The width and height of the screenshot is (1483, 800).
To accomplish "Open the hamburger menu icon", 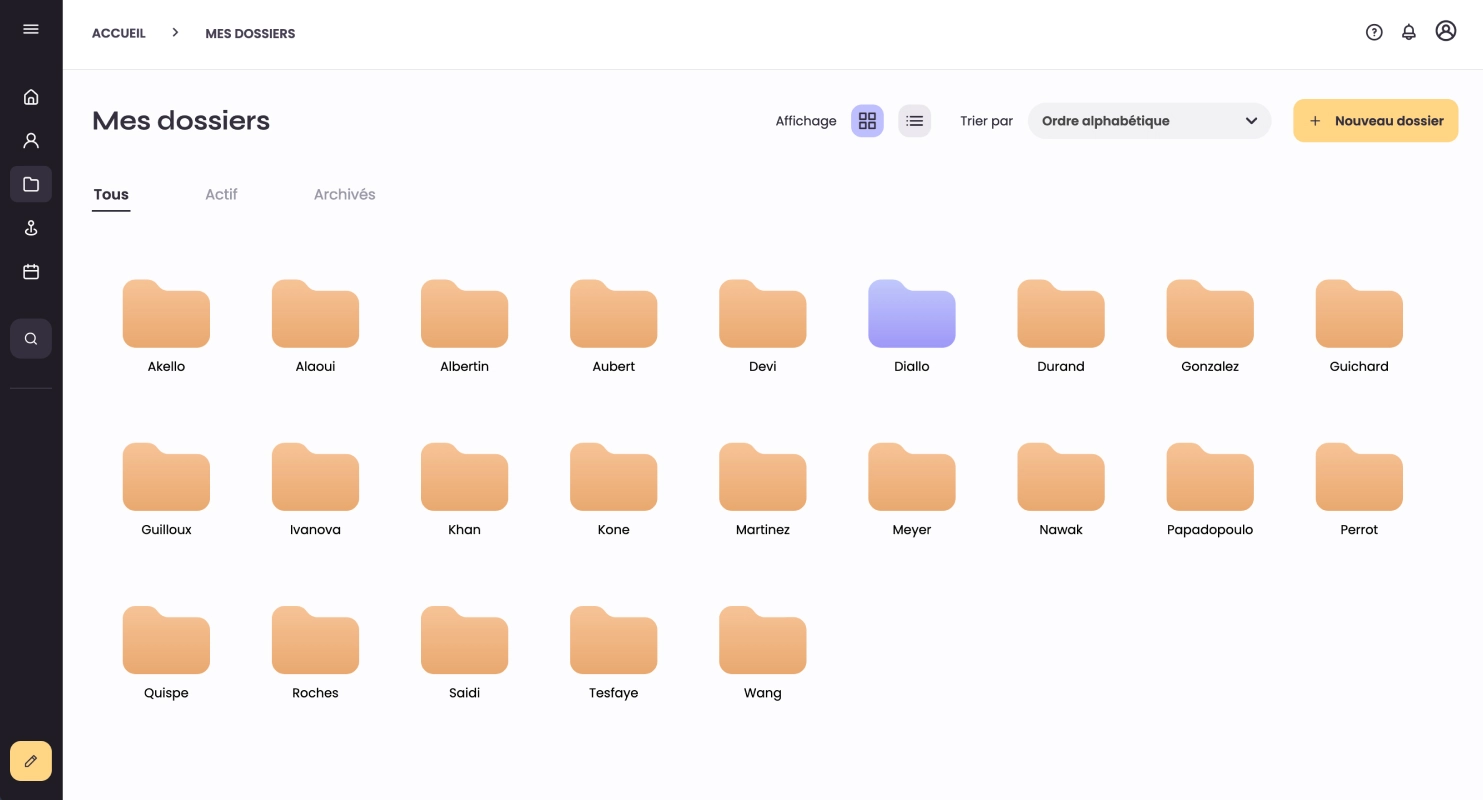I will click(x=31, y=29).
